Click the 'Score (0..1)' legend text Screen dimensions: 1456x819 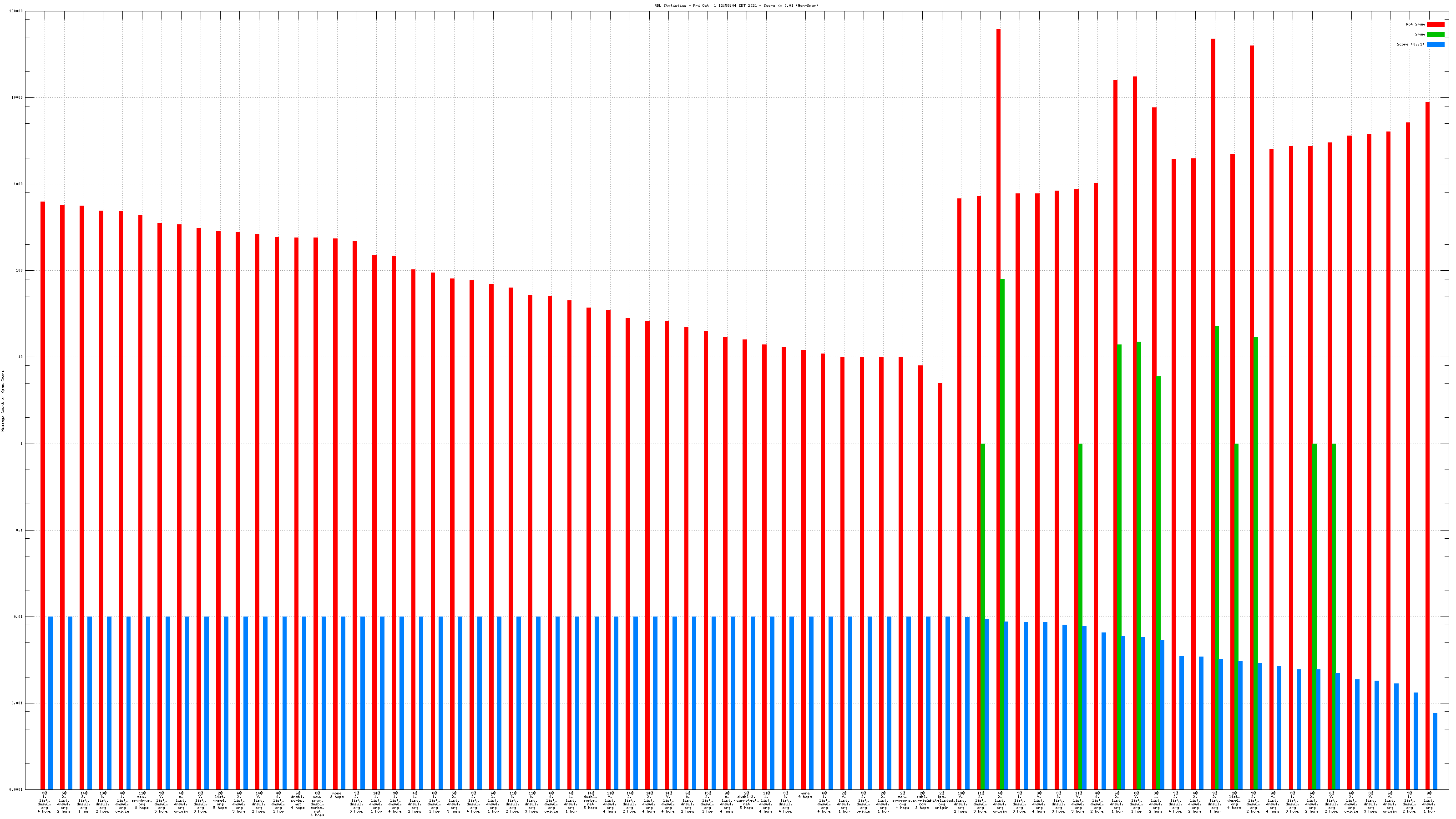point(1410,44)
